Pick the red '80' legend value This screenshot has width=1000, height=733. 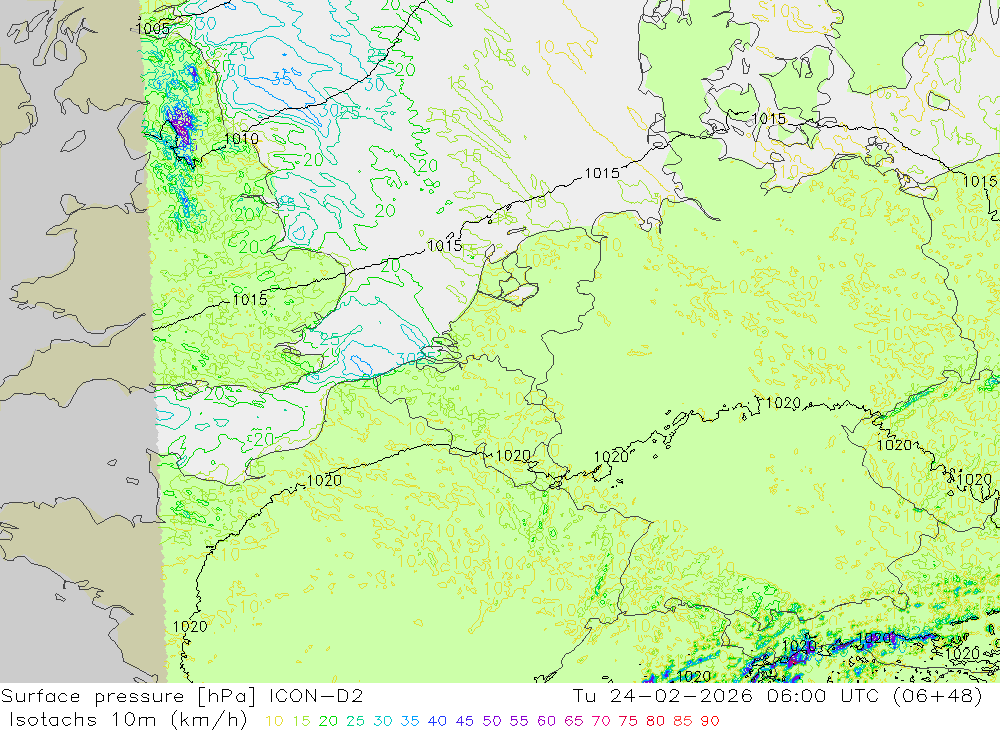click(655, 721)
